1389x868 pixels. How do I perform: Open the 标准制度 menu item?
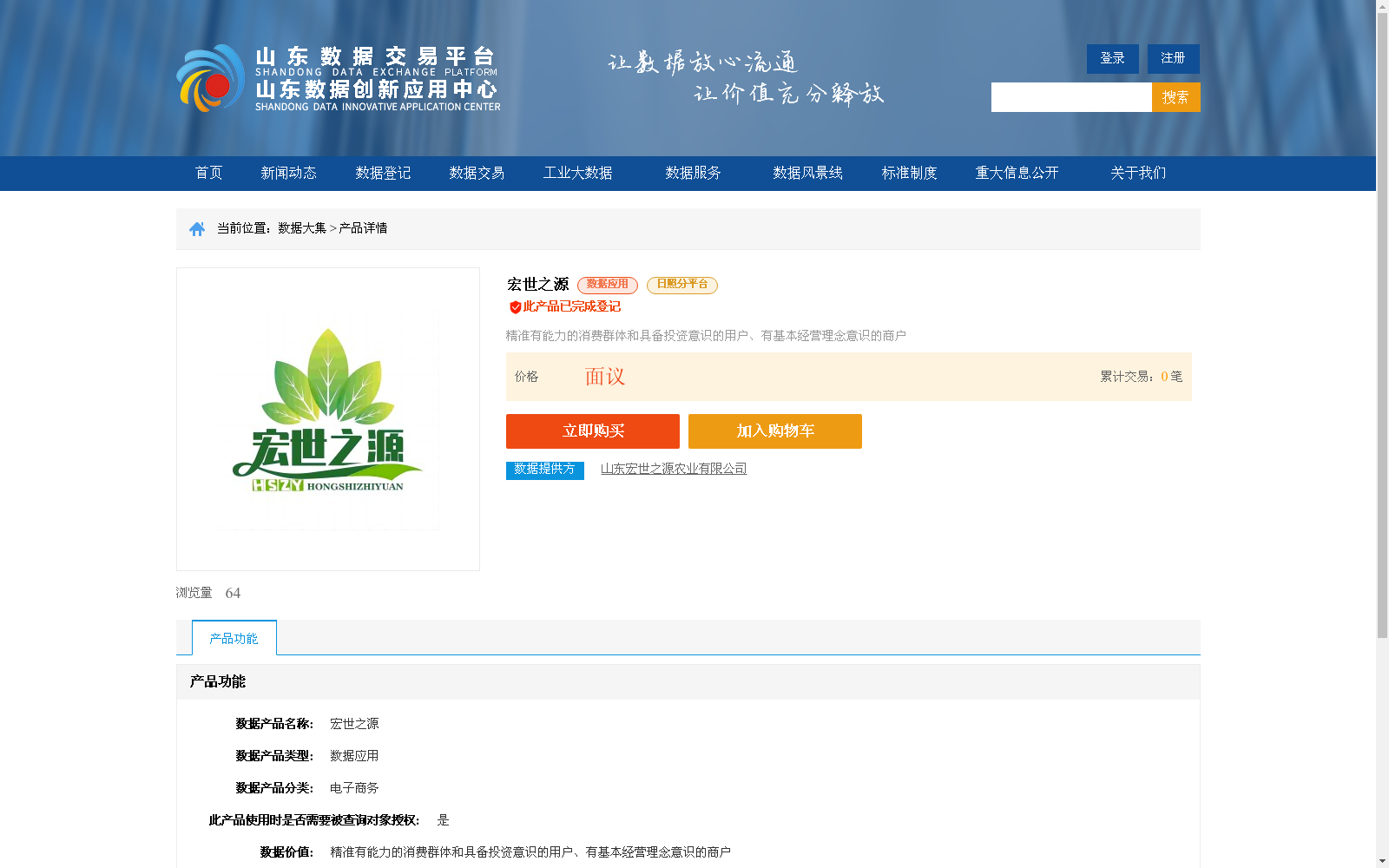pos(910,173)
